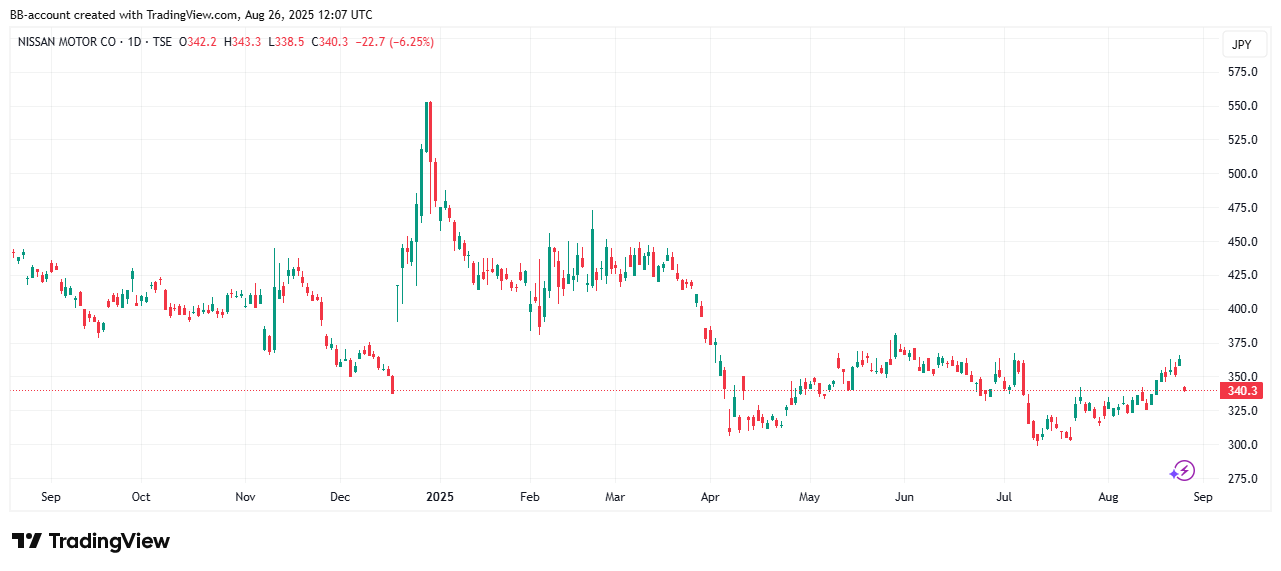Image resolution: width=1281 pixels, height=571 pixels.
Task: Click the 425.0 price axis label
Action: [x=1243, y=275]
